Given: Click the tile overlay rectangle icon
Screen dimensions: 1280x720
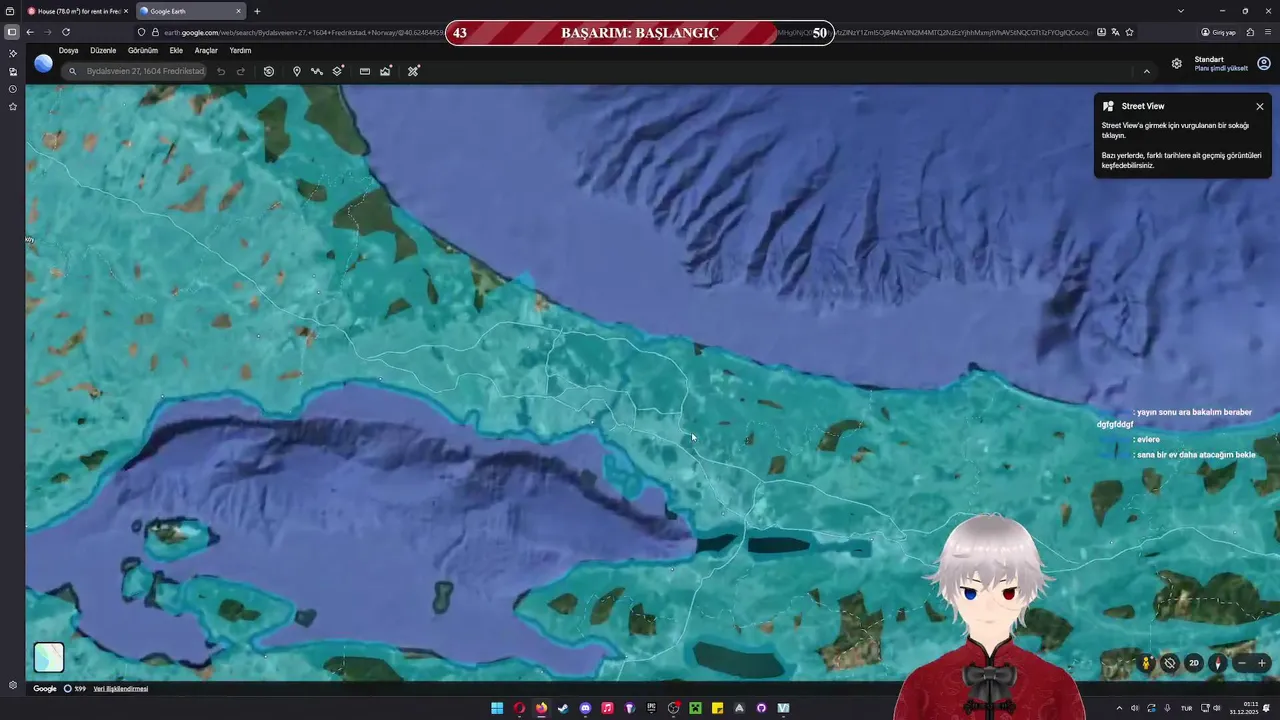Looking at the screenshot, I should [x=365, y=71].
